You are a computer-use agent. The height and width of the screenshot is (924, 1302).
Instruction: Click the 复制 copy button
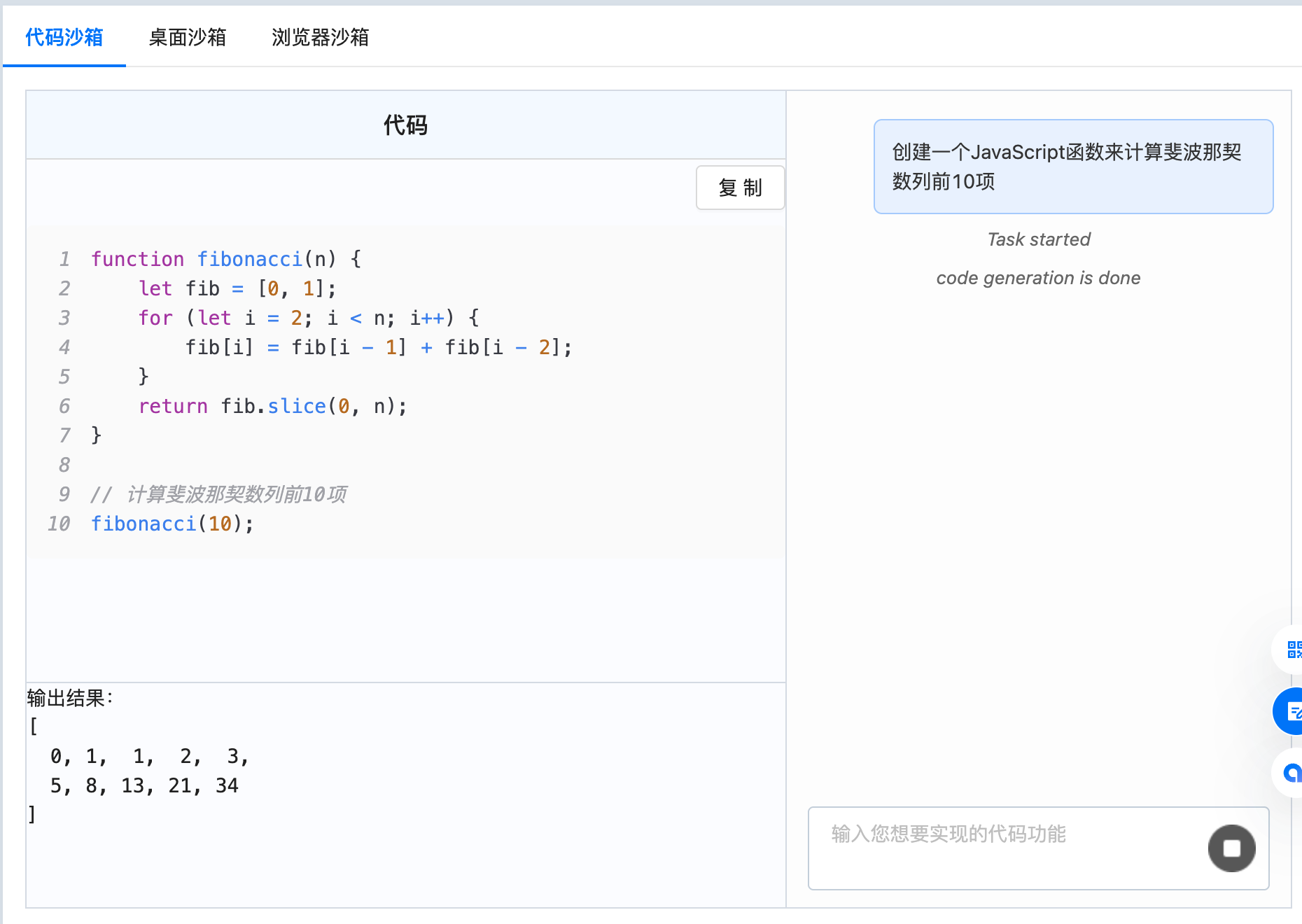pyautogui.click(x=740, y=188)
